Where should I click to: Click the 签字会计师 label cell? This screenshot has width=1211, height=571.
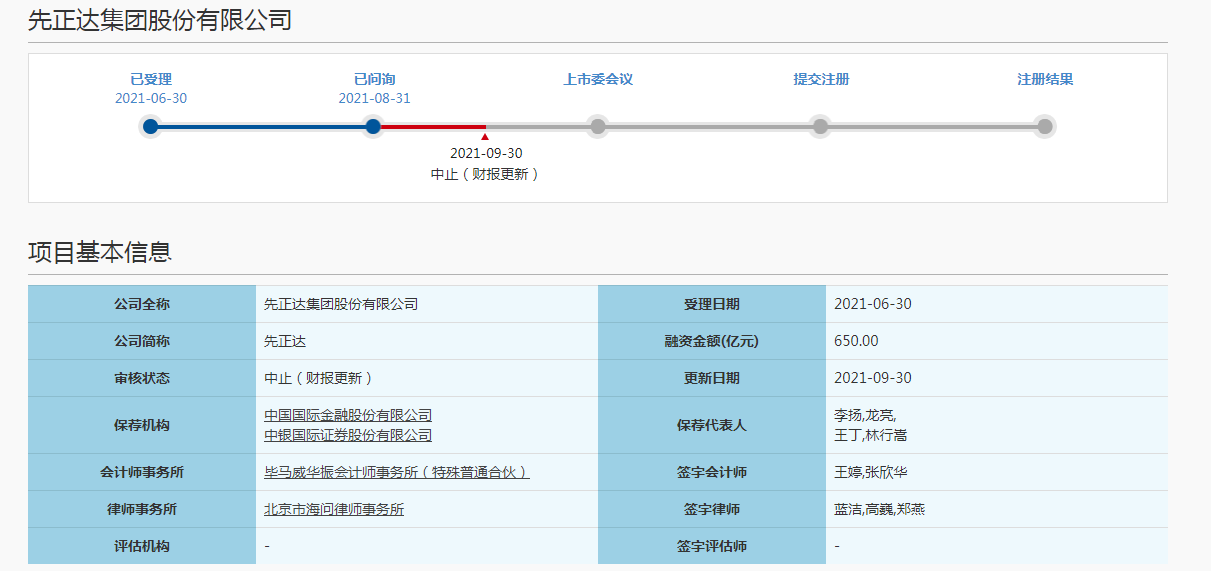tap(712, 472)
